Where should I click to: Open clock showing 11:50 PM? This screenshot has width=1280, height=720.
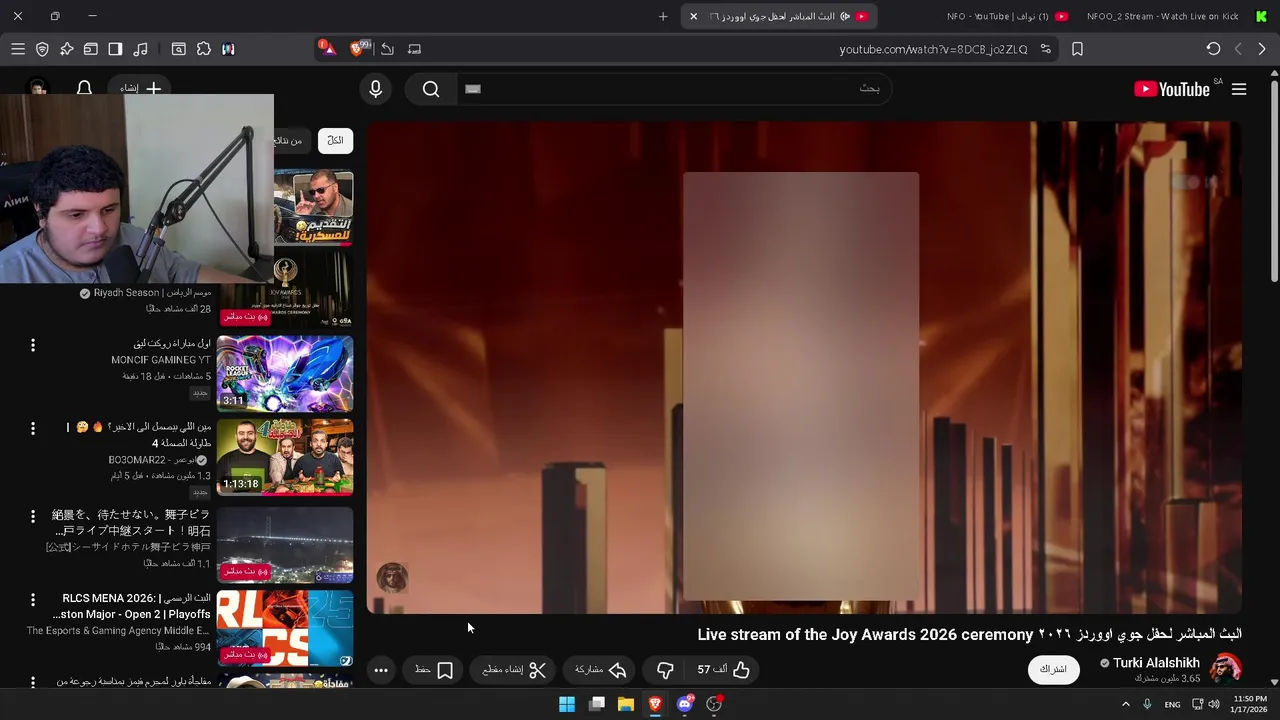[1250, 704]
